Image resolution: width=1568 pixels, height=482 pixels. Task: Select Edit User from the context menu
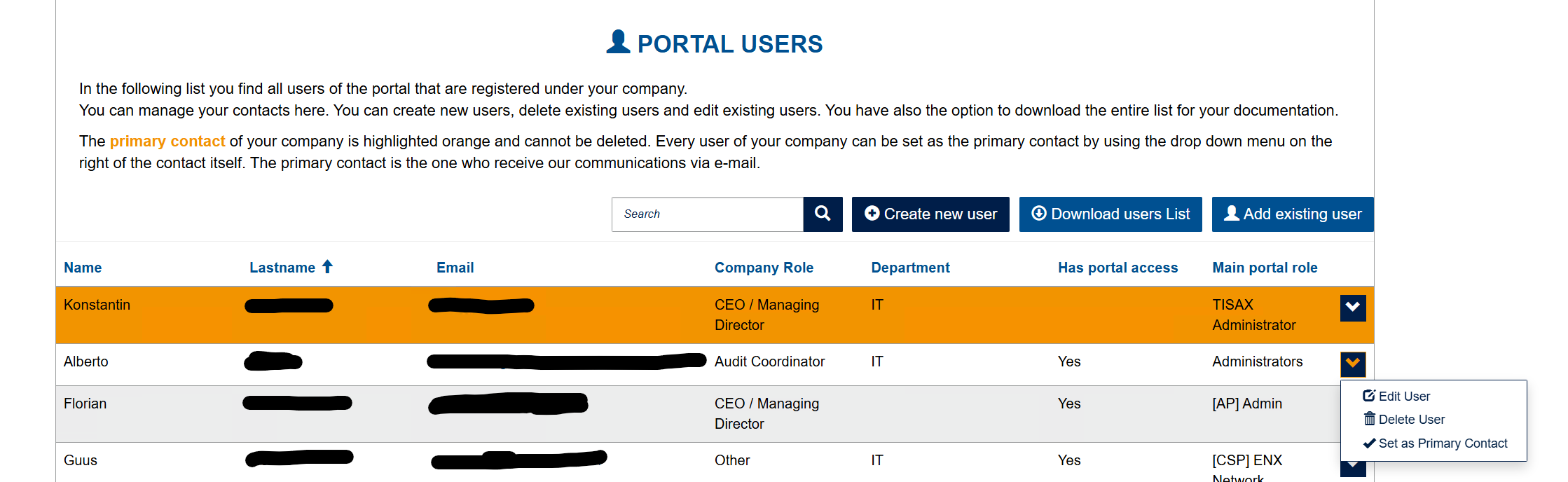tap(1404, 395)
